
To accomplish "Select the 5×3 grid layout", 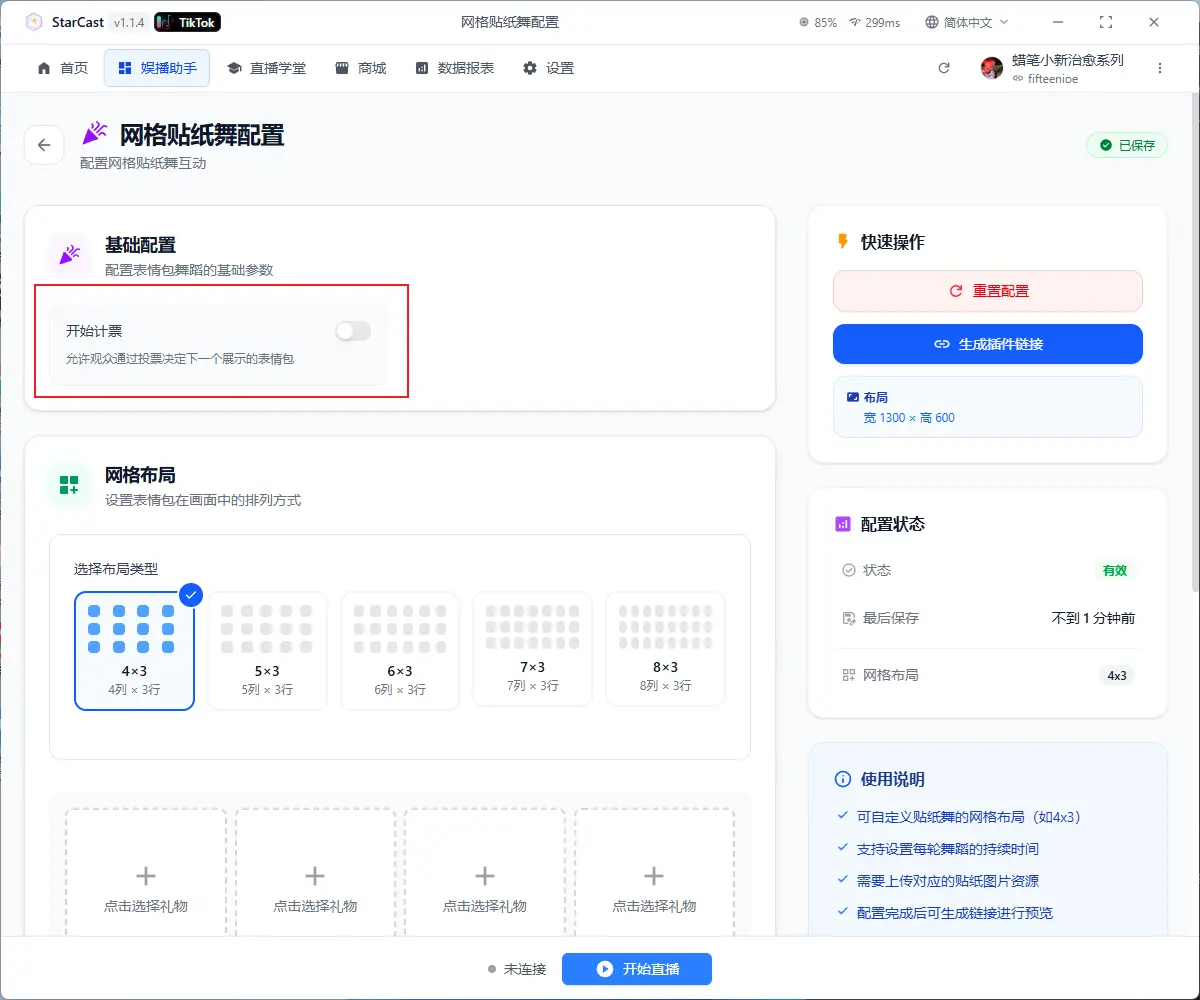I will pos(267,651).
